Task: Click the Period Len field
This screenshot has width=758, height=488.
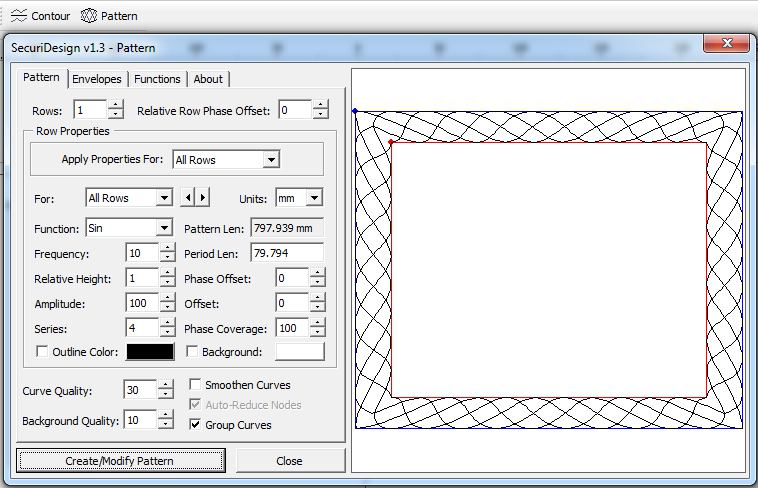Action: click(287, 253)
